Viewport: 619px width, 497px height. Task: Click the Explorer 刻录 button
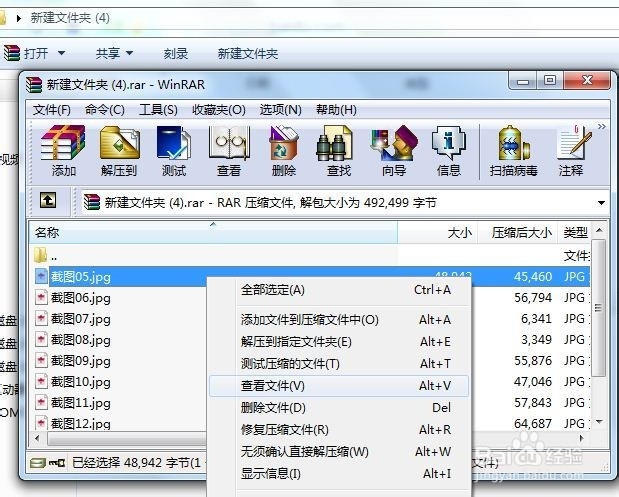point(176,53)
